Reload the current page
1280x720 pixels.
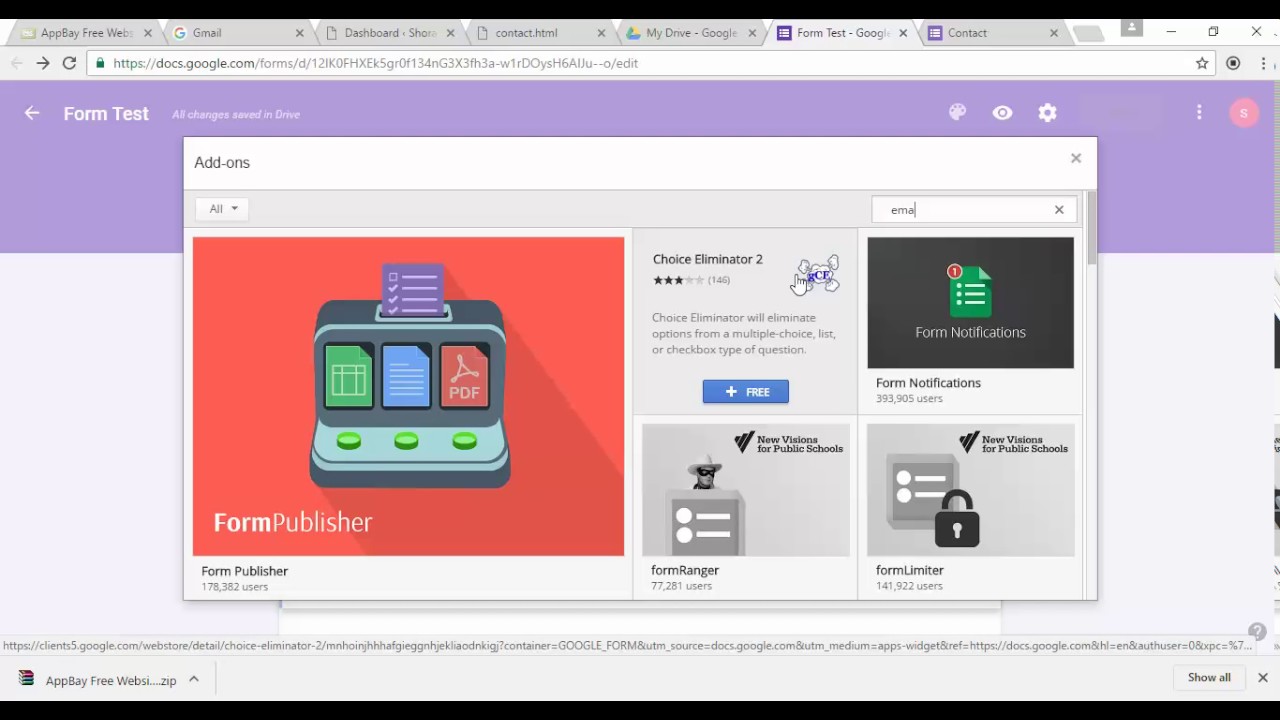pos(69,63)
